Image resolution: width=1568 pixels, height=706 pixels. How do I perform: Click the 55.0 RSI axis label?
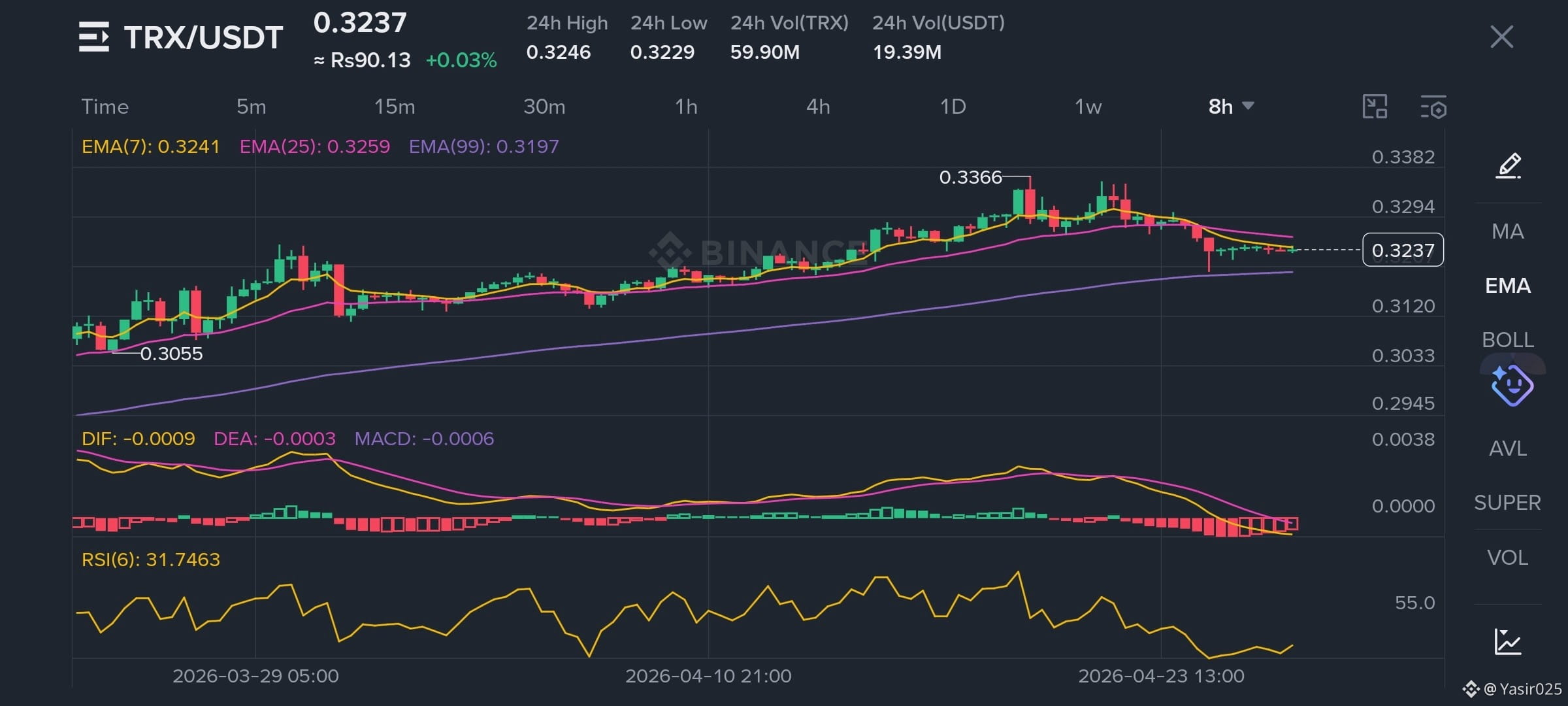[x=1415, y=603]
